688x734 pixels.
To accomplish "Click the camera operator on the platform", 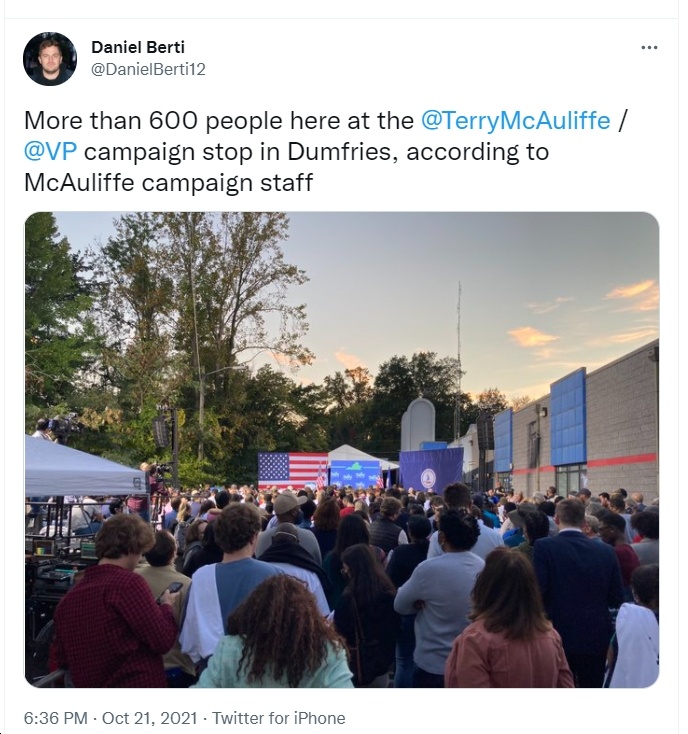I will pyautogui.click(x=44, y=428).
